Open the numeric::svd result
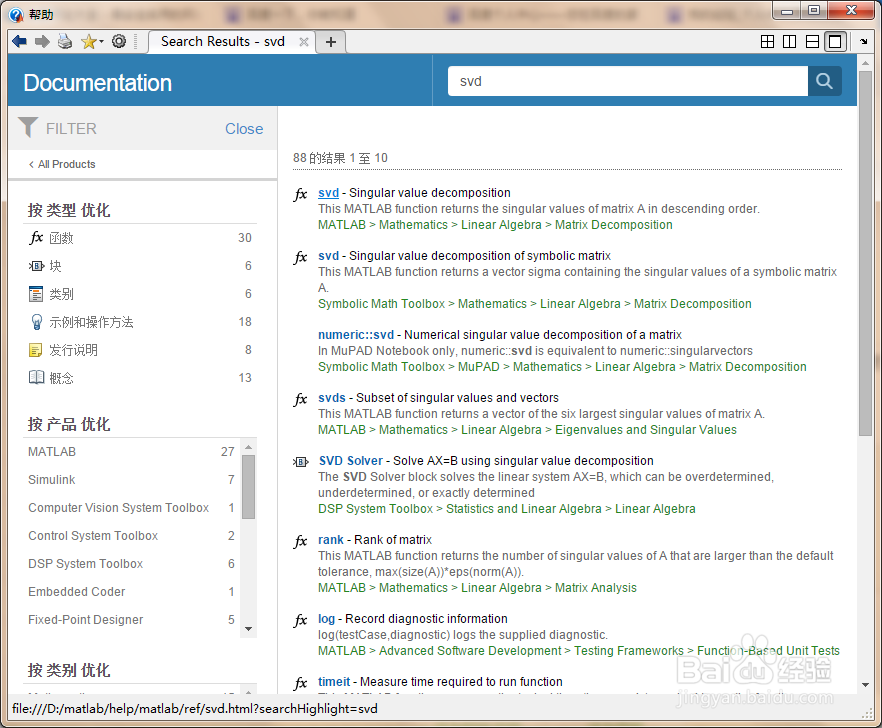This screenshot has height=728, width=882. 356,335
